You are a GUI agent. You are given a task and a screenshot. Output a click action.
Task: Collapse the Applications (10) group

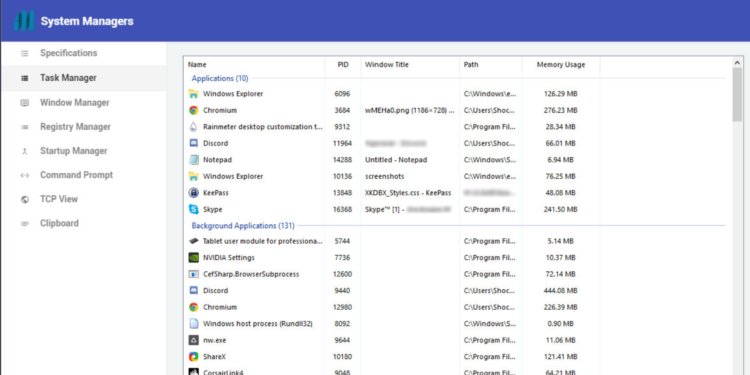(220, 78)
